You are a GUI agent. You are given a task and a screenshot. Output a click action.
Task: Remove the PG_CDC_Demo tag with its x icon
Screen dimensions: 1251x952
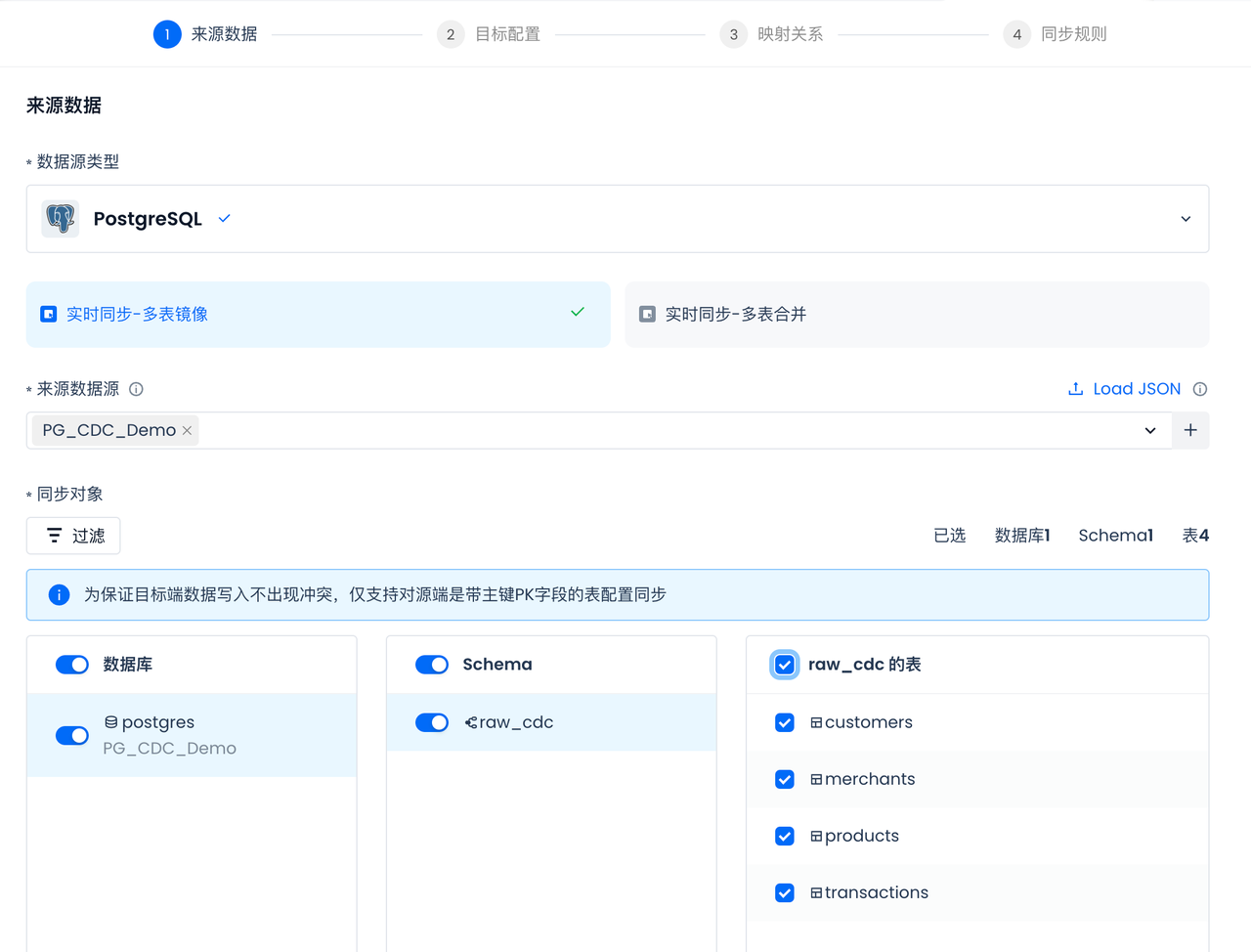(x=187, y=431)
